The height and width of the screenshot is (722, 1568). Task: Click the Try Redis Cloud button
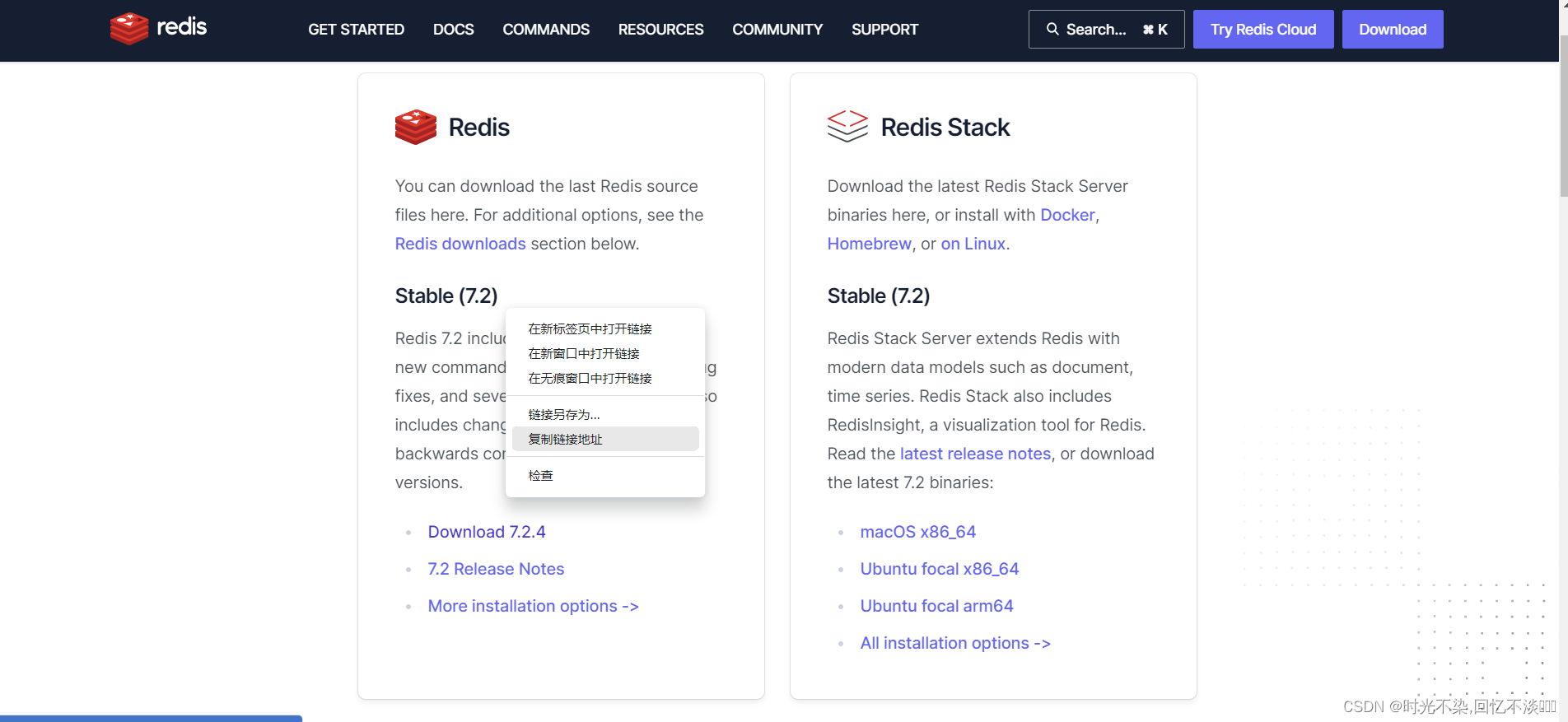1263,29
